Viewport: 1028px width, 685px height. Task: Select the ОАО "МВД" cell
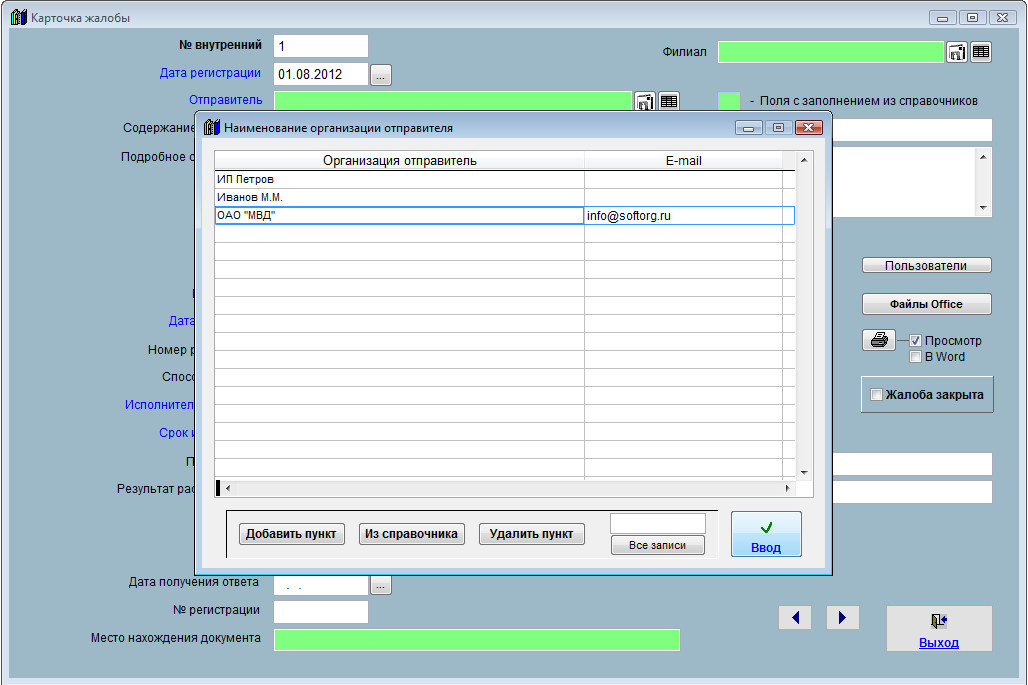[x=399, y=216]
